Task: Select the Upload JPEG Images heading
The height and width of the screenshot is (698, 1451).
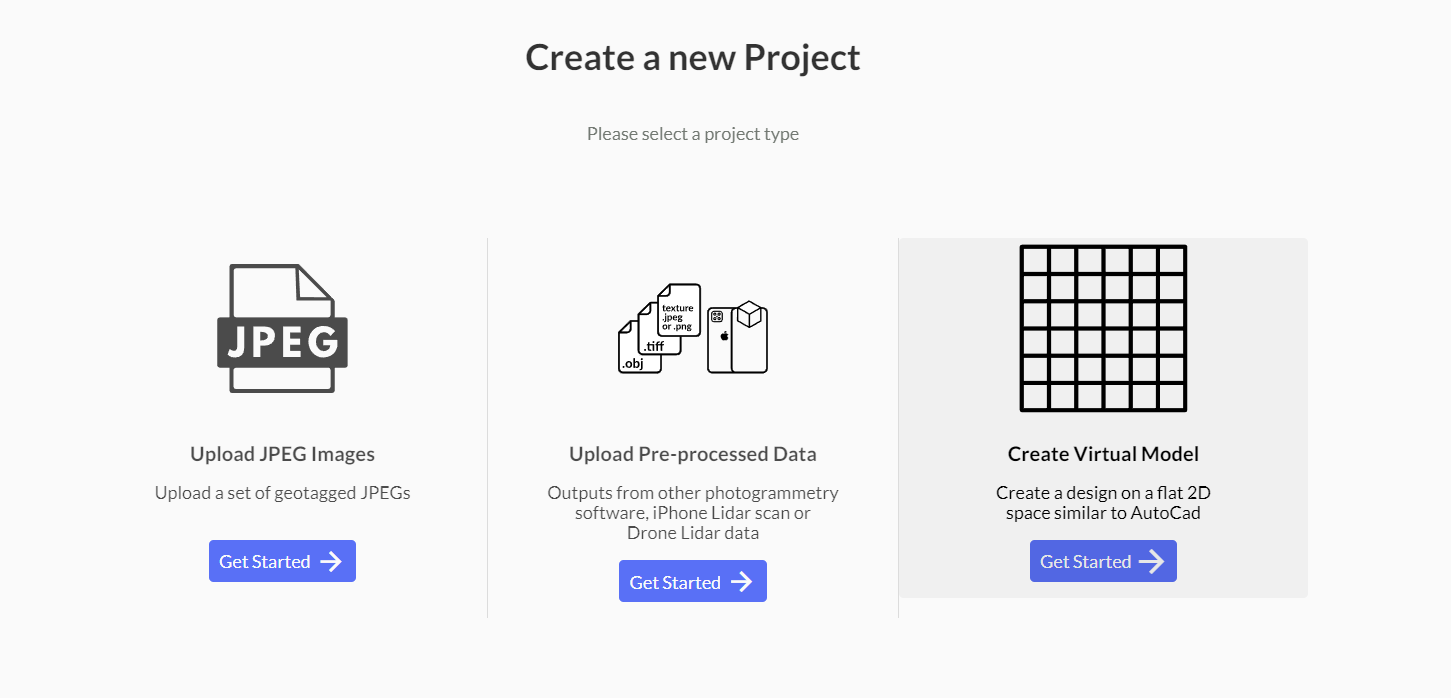Action: (x=282, y=454)
